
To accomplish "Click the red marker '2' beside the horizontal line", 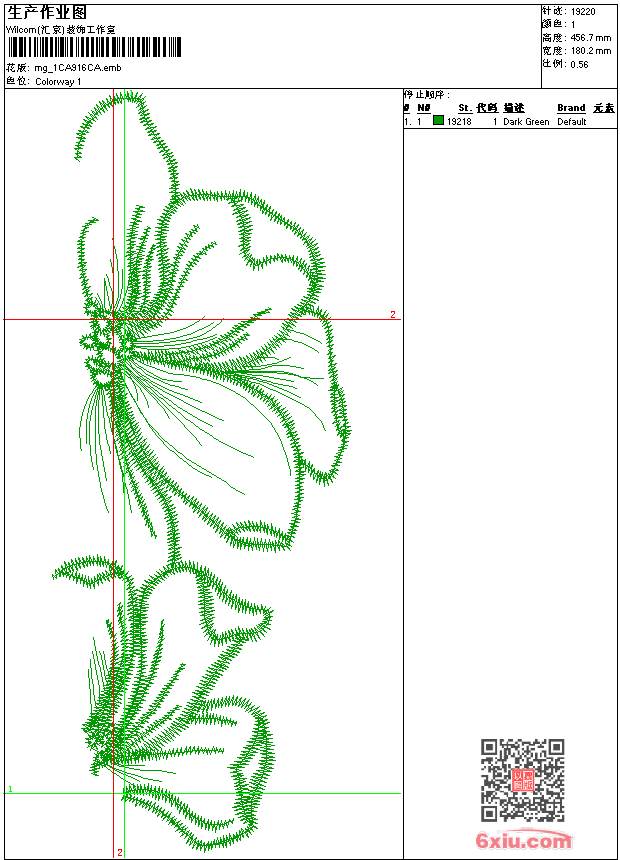I will pyautogui.click(x=393, y=314).
